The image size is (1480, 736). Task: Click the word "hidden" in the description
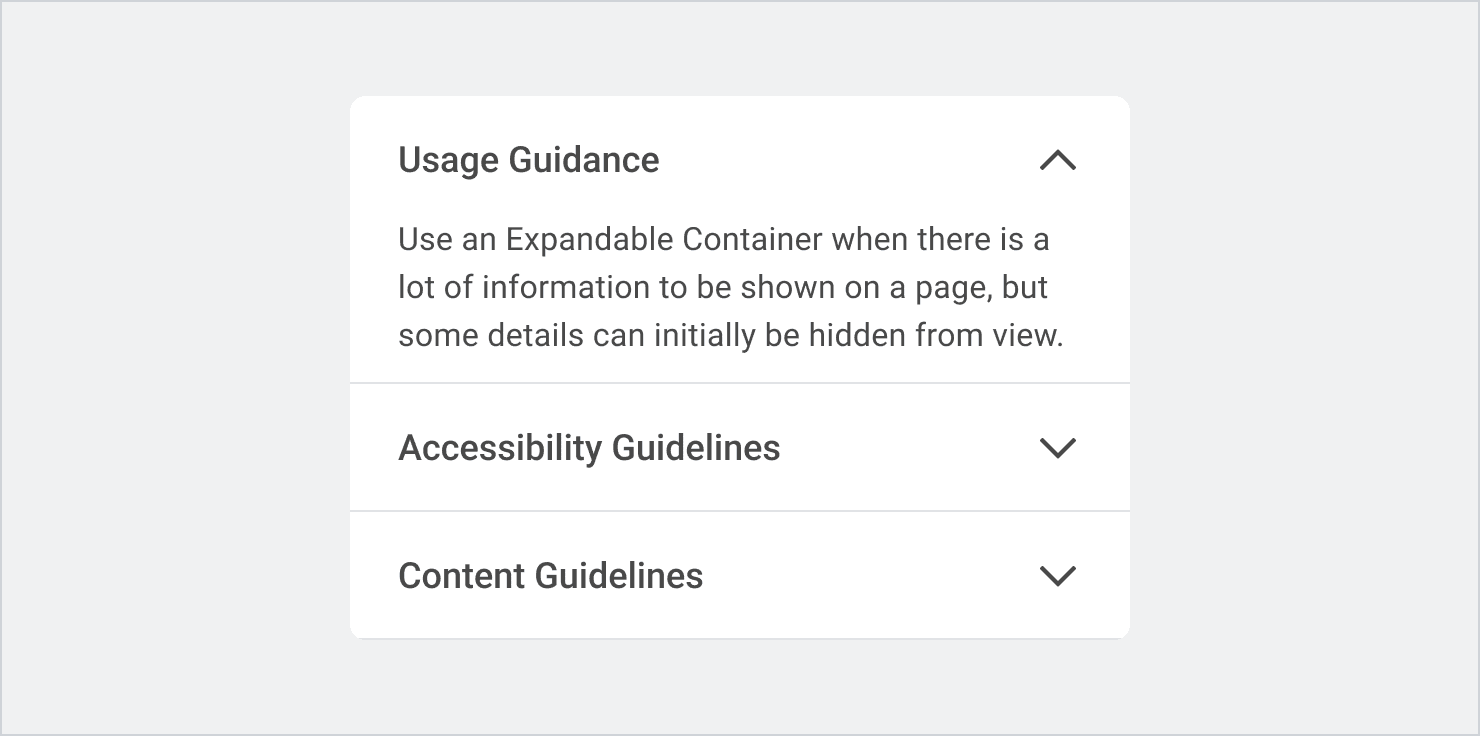[857, 335]
